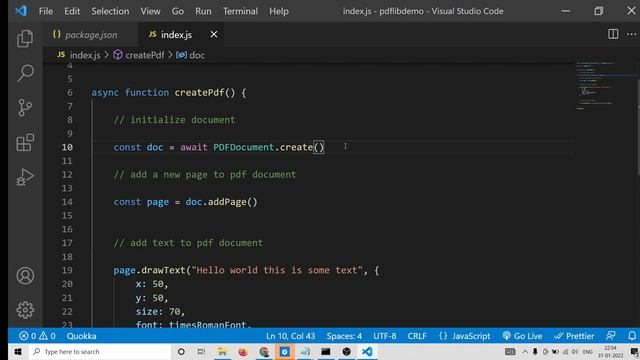Viewport: 640px width, 360px height.
Task: Show hidden system tray icons
Action: tap(525, 351)
